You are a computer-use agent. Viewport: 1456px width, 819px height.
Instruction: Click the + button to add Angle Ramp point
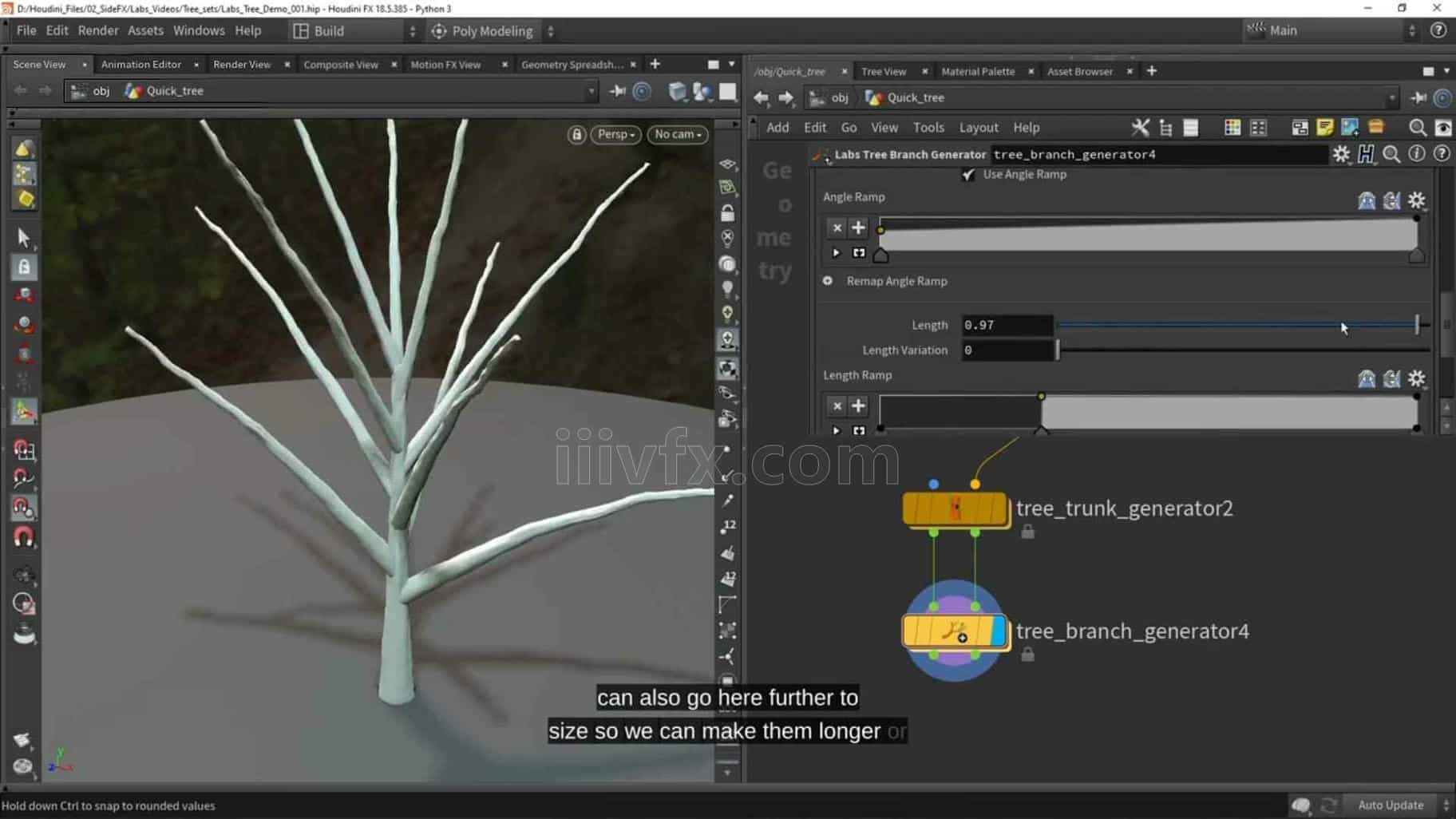pyautogui.click(x=859, y=227)
